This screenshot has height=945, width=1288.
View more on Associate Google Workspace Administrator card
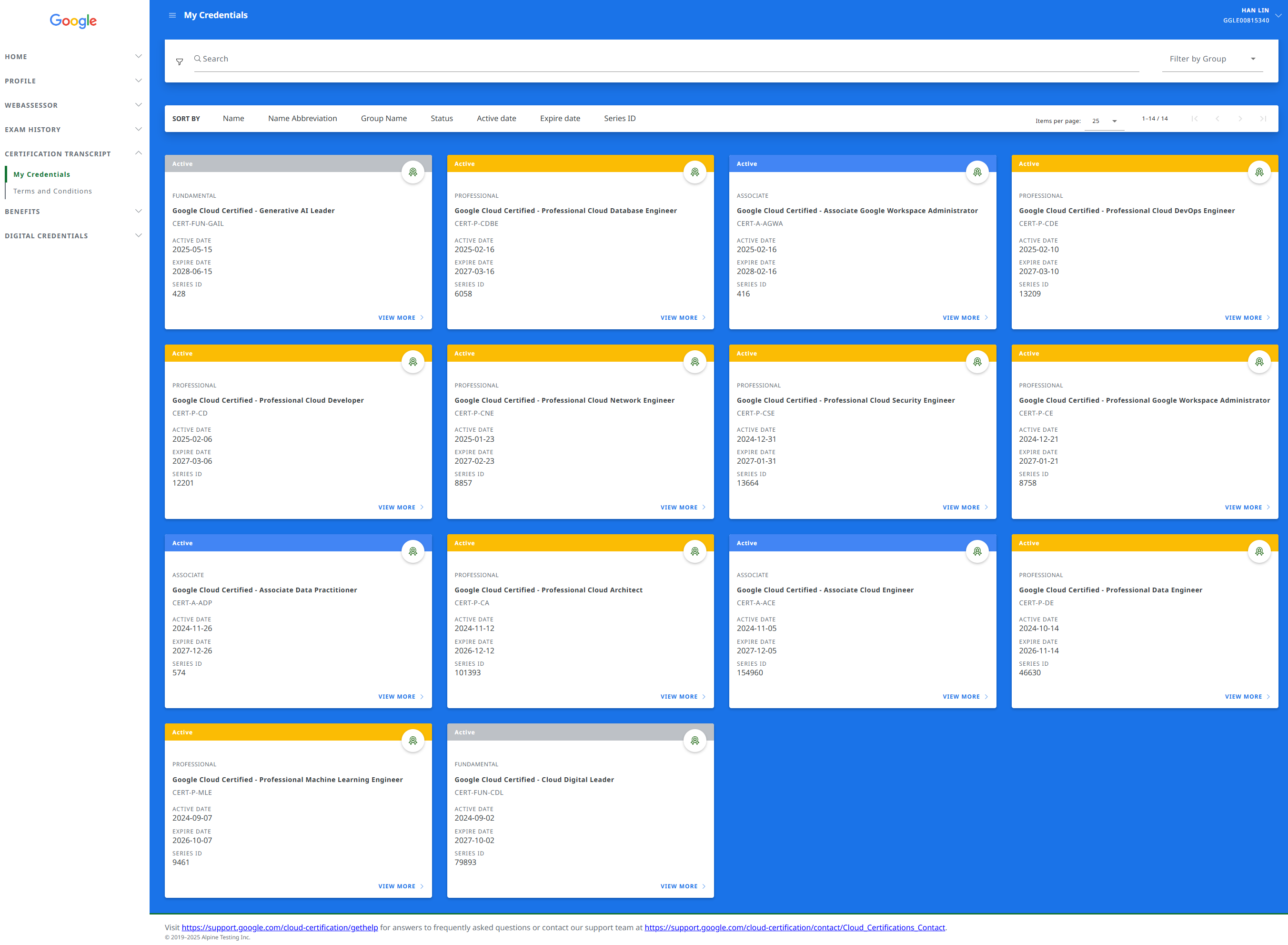(965, 317)
